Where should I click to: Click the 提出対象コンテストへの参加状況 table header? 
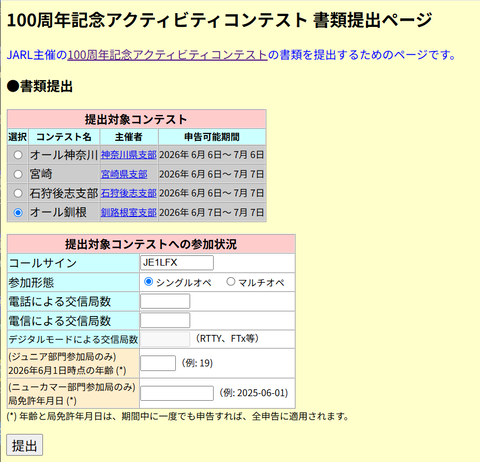pos(151,244)
